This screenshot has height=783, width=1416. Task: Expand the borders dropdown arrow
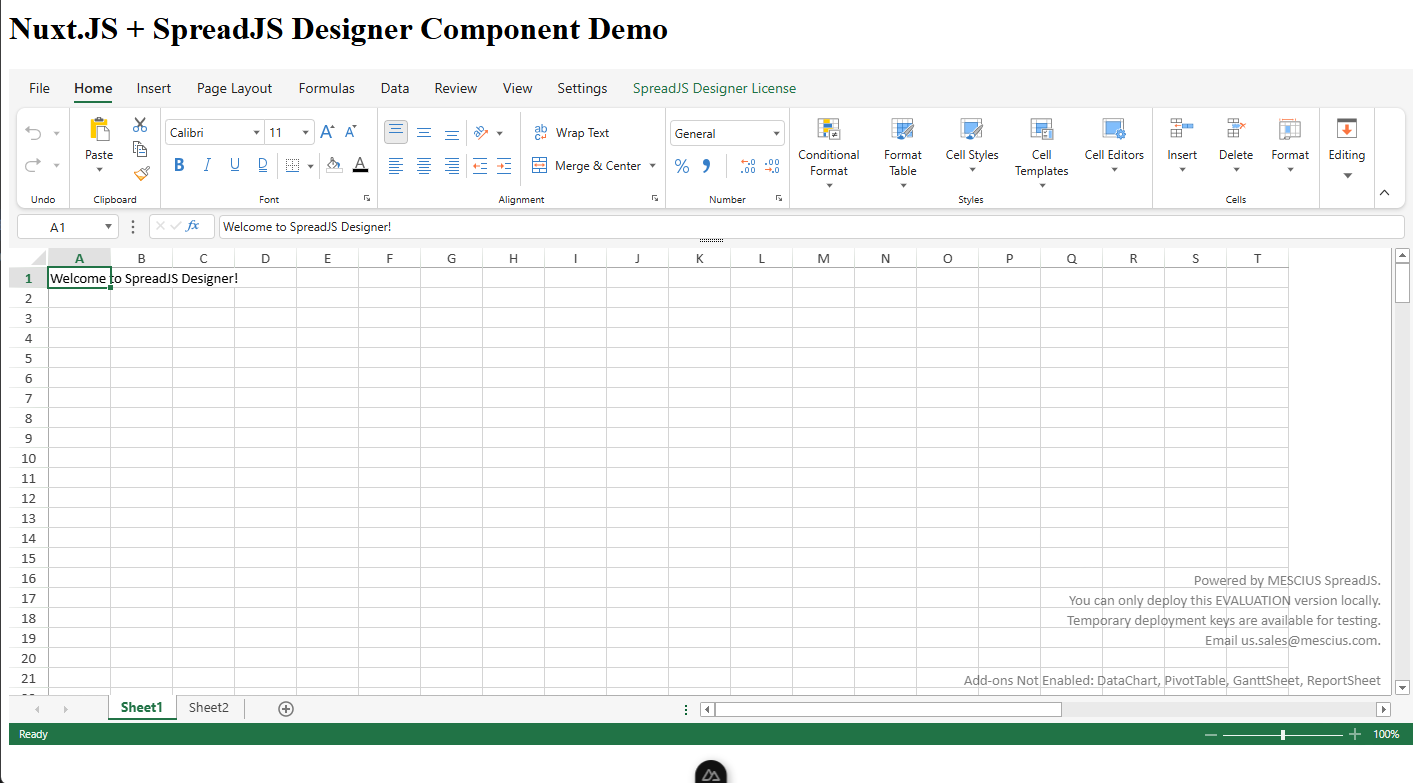pyautogui.click(x=311, y=166)
